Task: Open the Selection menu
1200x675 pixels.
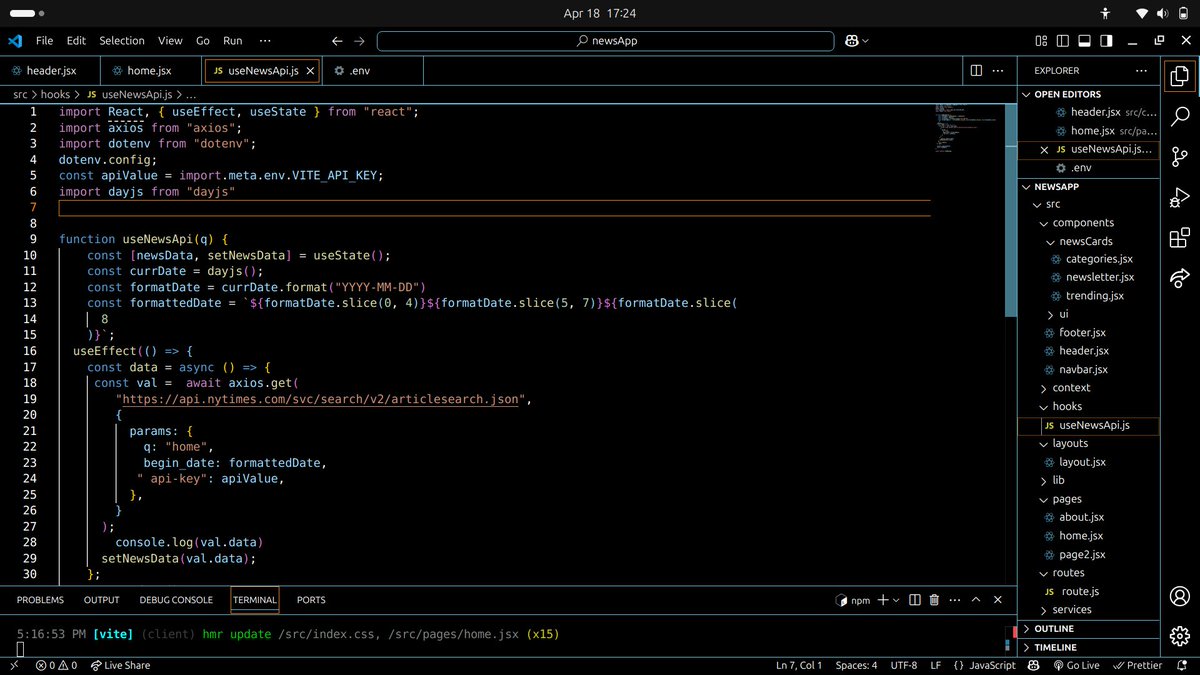Action: pyautogui.click(x=122, y=41)
